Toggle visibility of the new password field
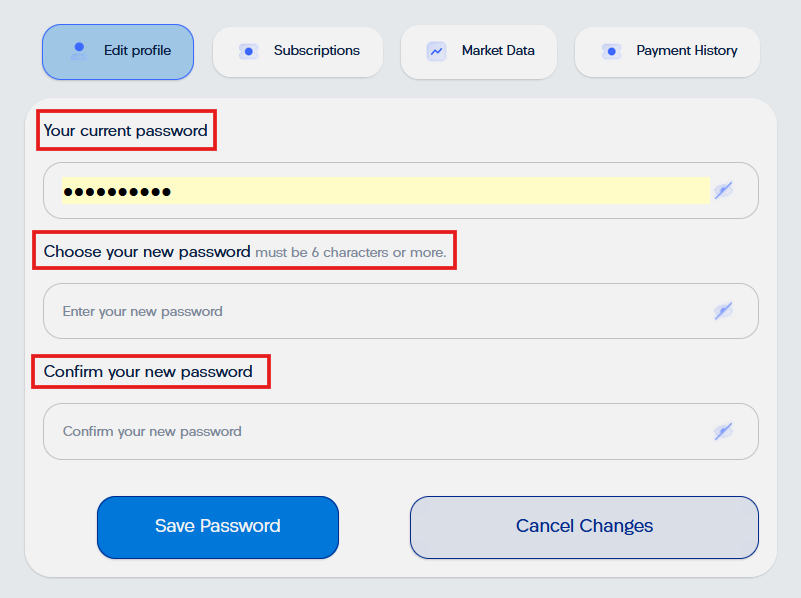This screenshot has width=801, height=598. coord(723,311)
